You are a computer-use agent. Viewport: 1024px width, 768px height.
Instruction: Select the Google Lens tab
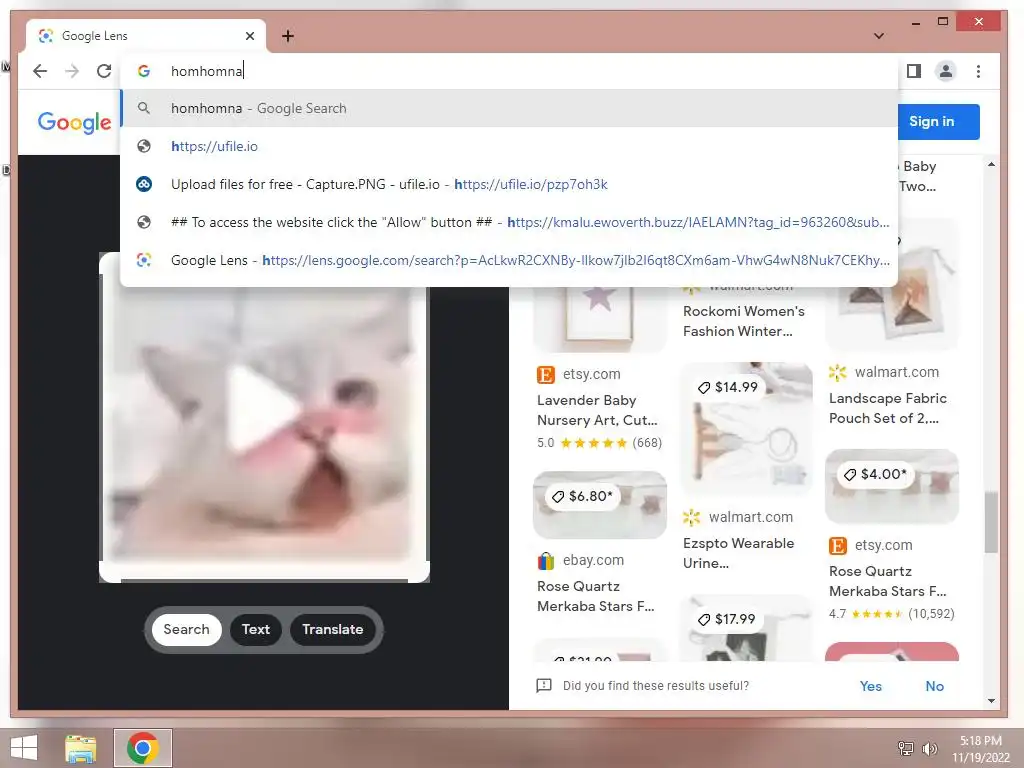146,36
